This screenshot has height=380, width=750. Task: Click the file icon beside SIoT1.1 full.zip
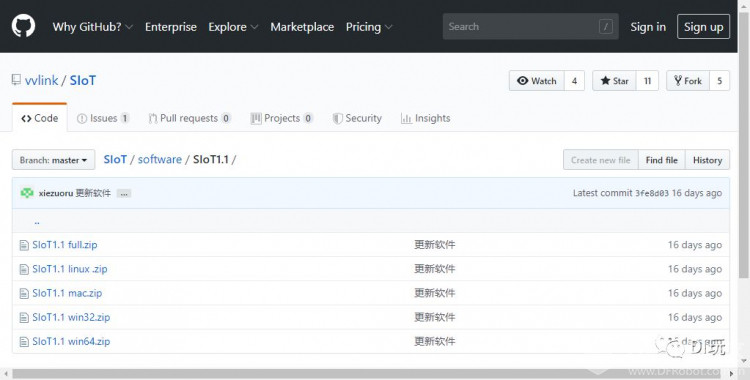24,246
